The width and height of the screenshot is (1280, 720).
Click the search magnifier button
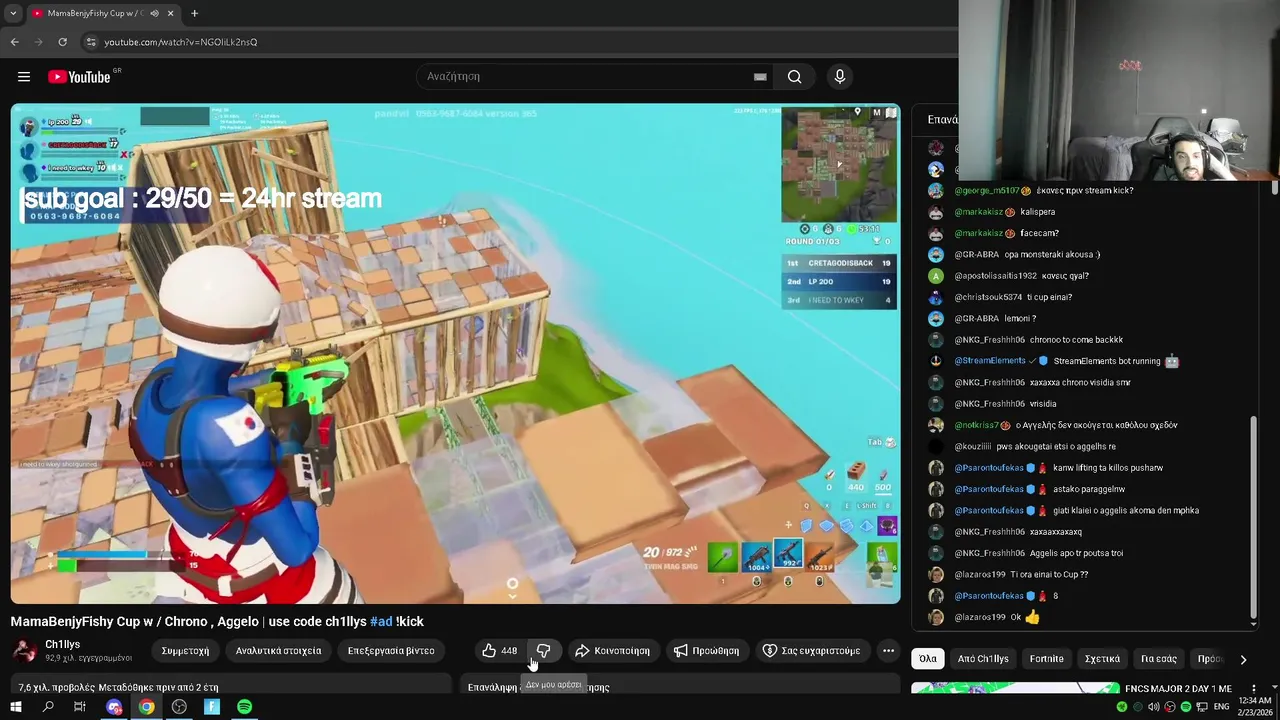click(795, 77)
